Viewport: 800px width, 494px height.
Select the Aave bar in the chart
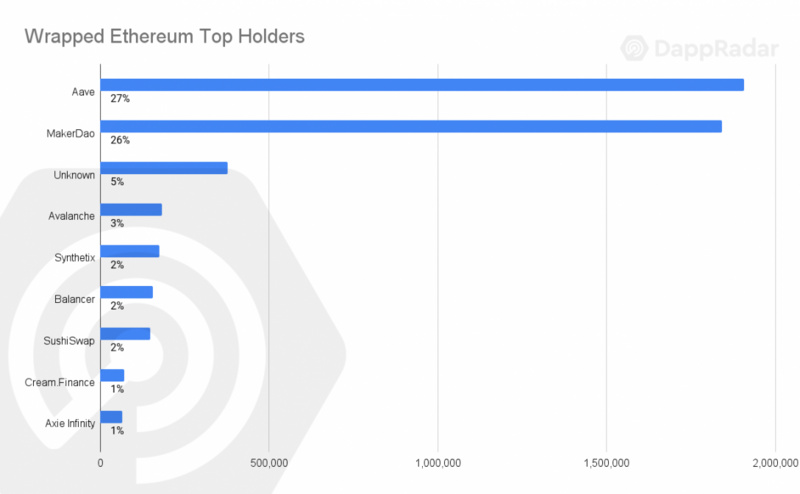[x=422, y=84]
